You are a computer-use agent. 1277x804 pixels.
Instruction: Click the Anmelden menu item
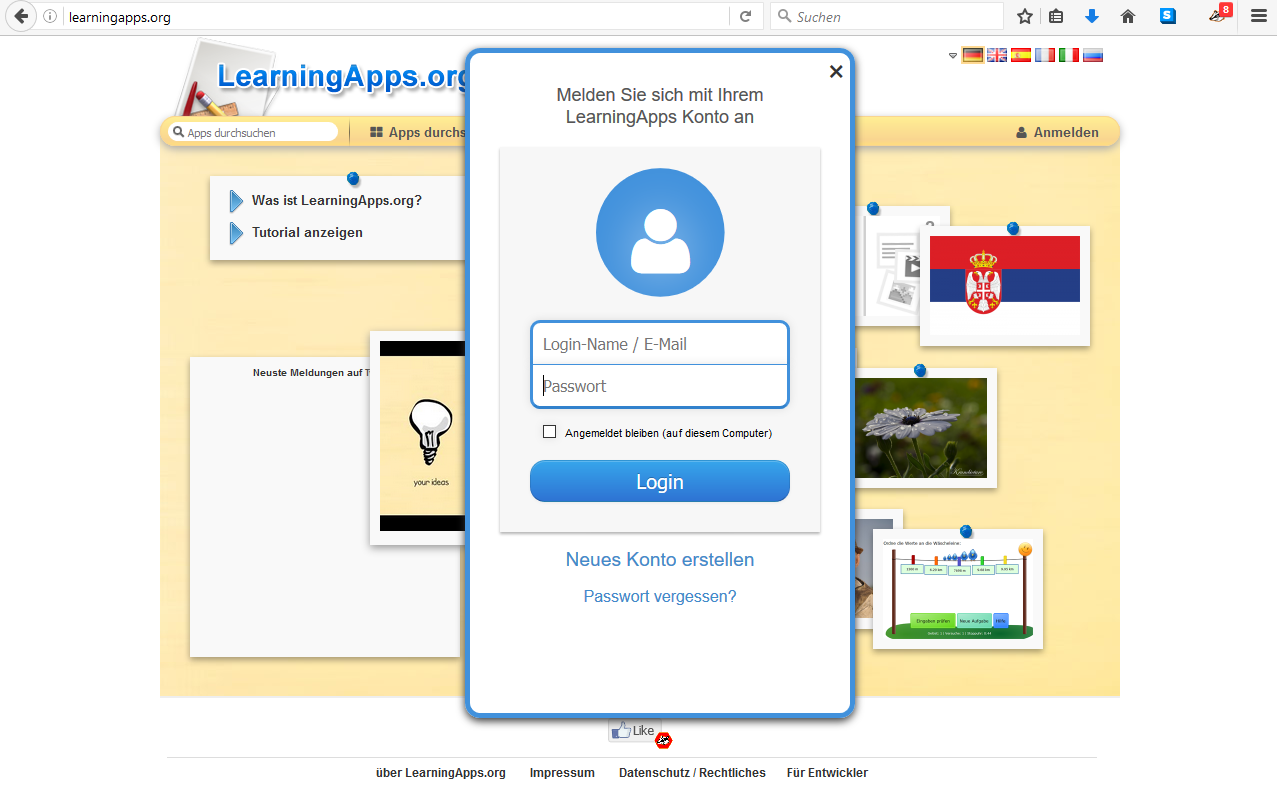[x=1057, y=132]
